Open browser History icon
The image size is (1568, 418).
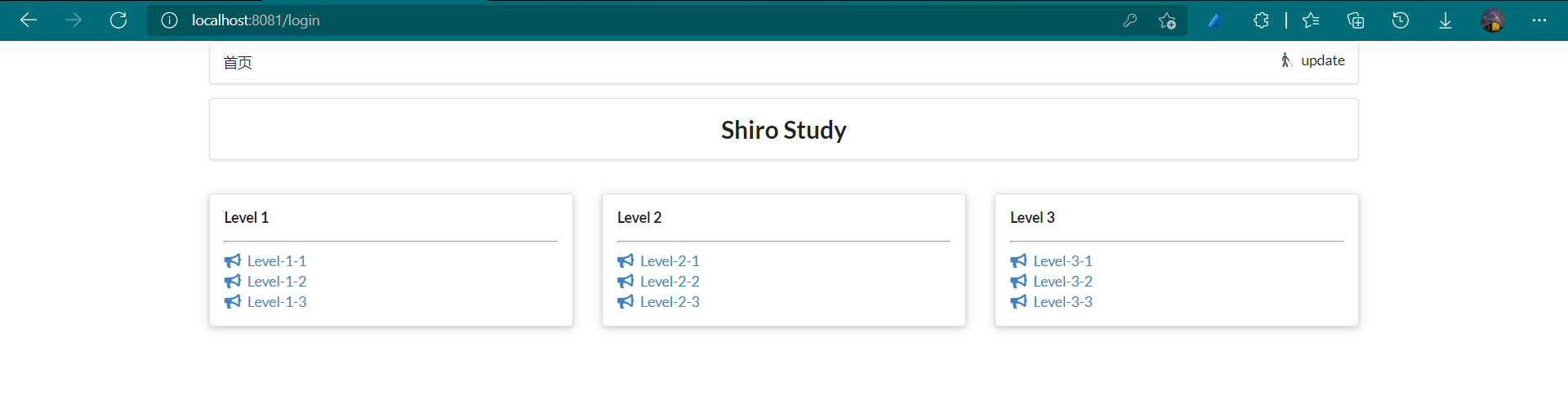tap(1401, 20)
